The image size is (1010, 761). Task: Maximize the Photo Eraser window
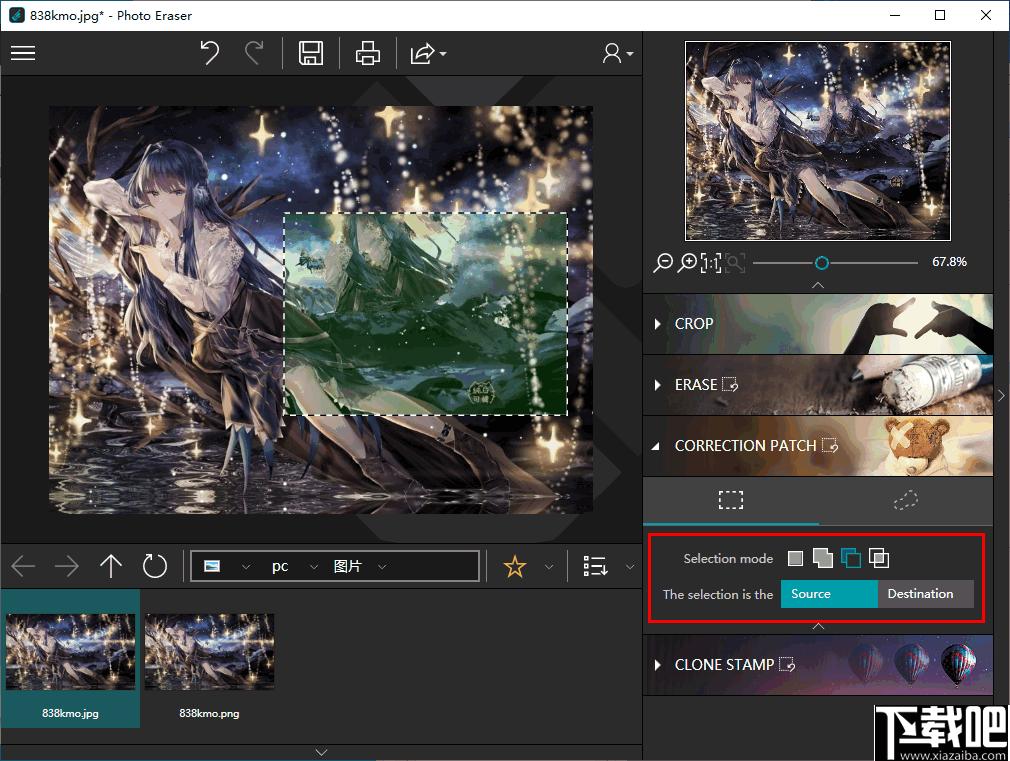click(x=940, y=15)
